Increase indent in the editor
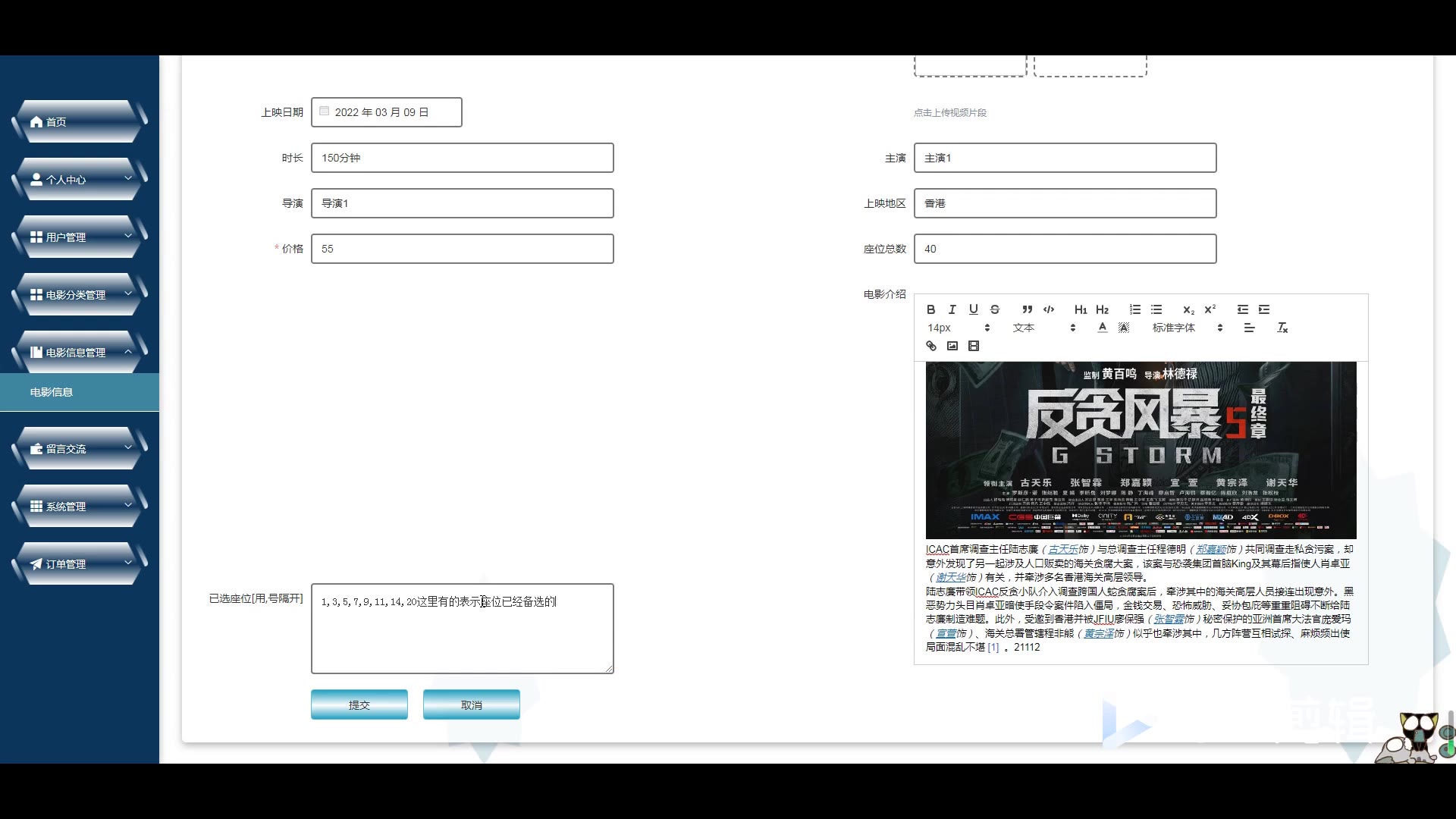The width and height of the screenshot is (1456, 819). 1264,309
